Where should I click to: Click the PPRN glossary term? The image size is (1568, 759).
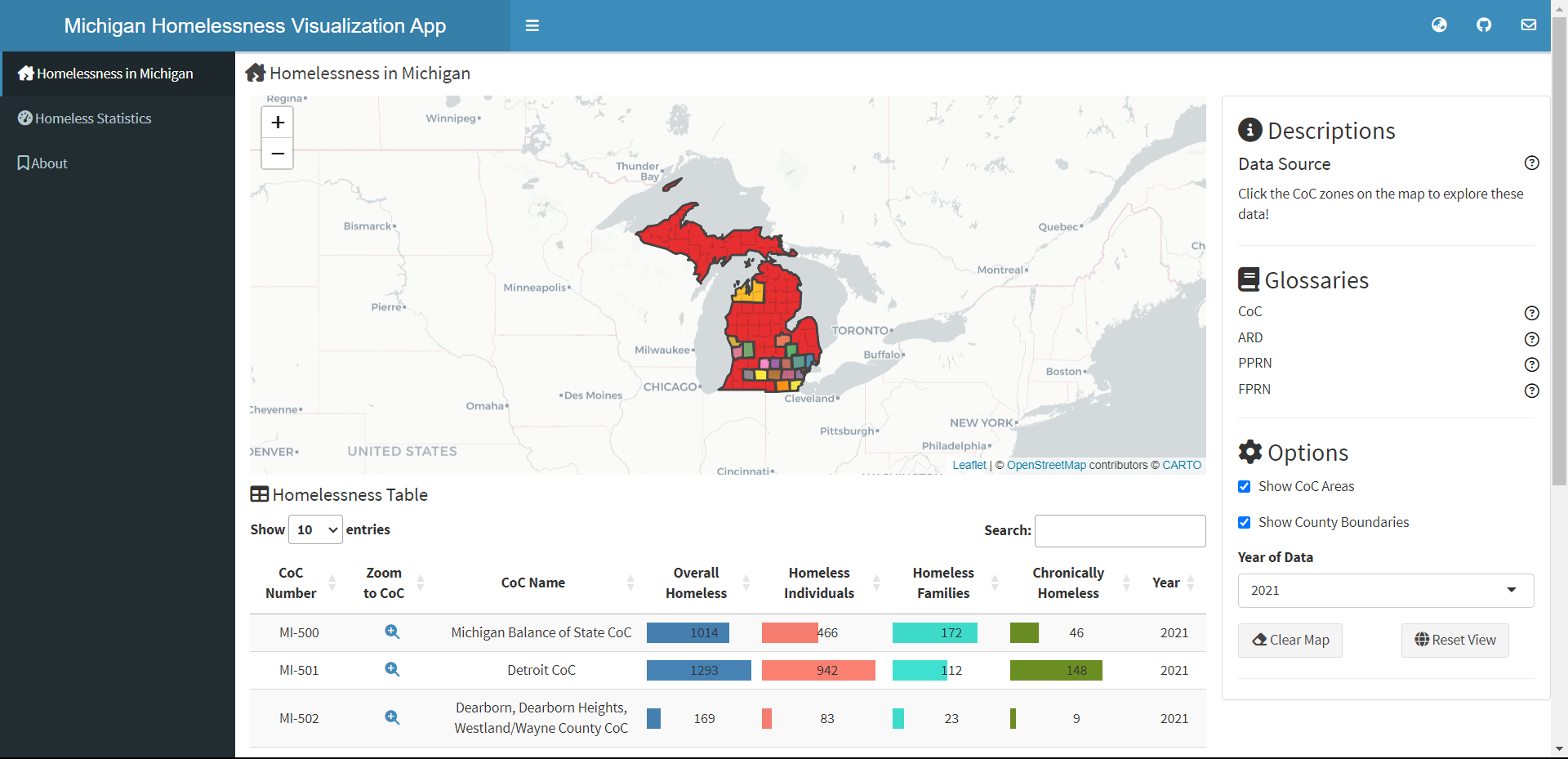coord(1254,363)
